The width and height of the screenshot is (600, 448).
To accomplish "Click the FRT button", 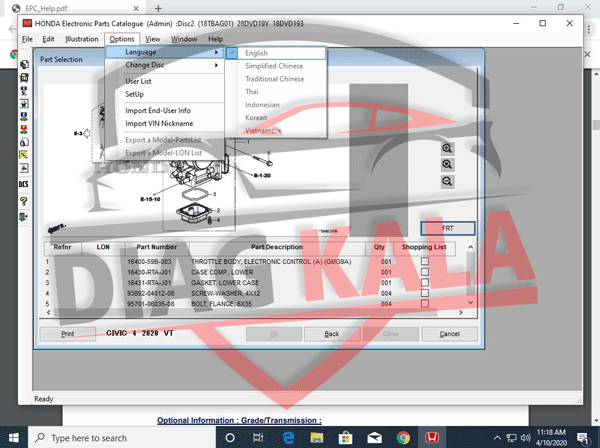I will (x=448, y=228).
